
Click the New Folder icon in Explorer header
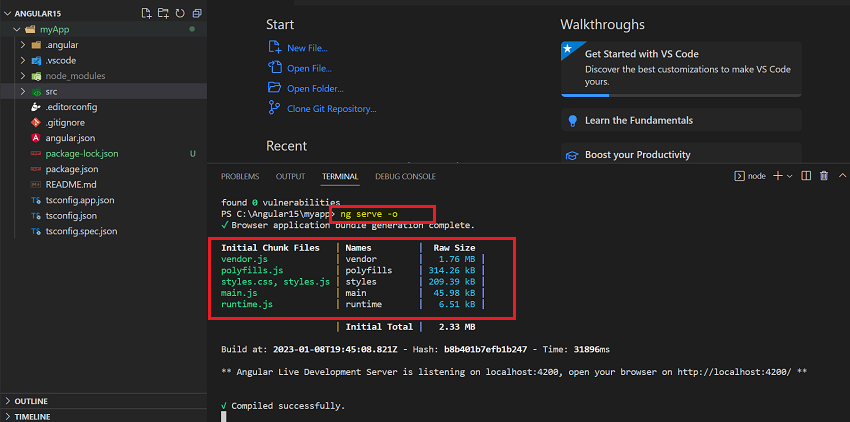pos(163,13)
